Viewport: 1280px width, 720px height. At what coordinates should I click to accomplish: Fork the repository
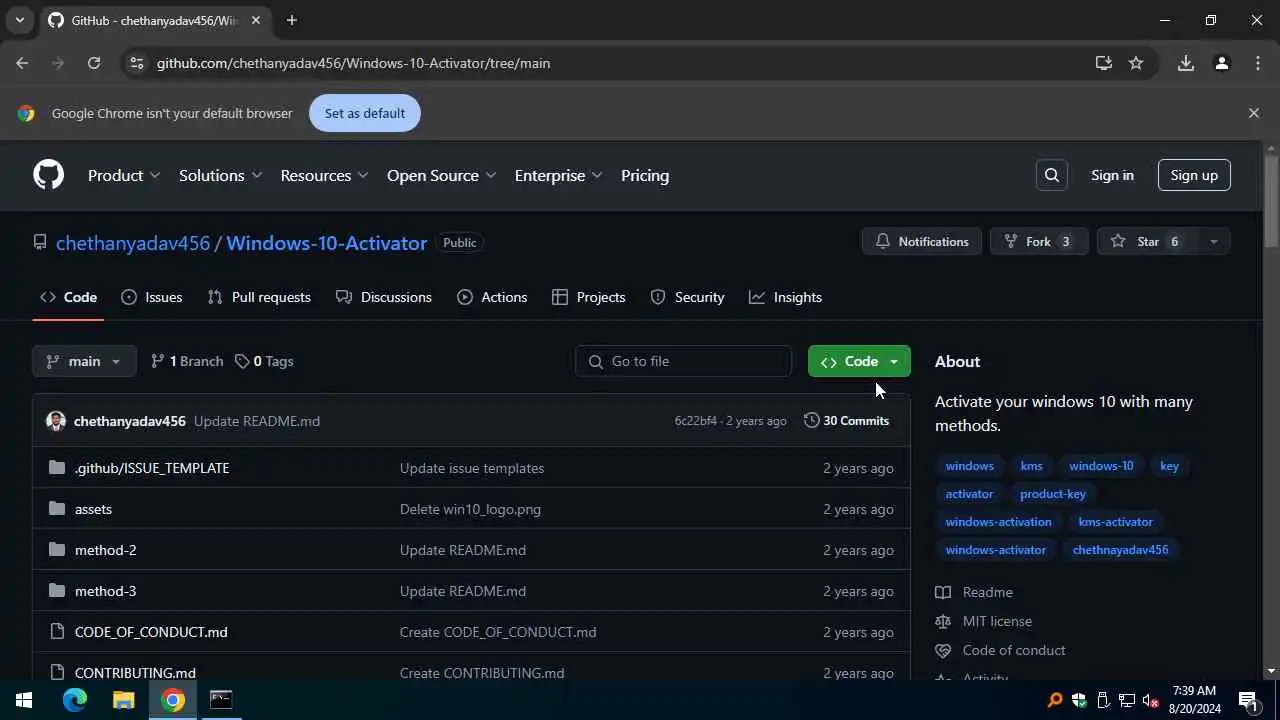1038,241
